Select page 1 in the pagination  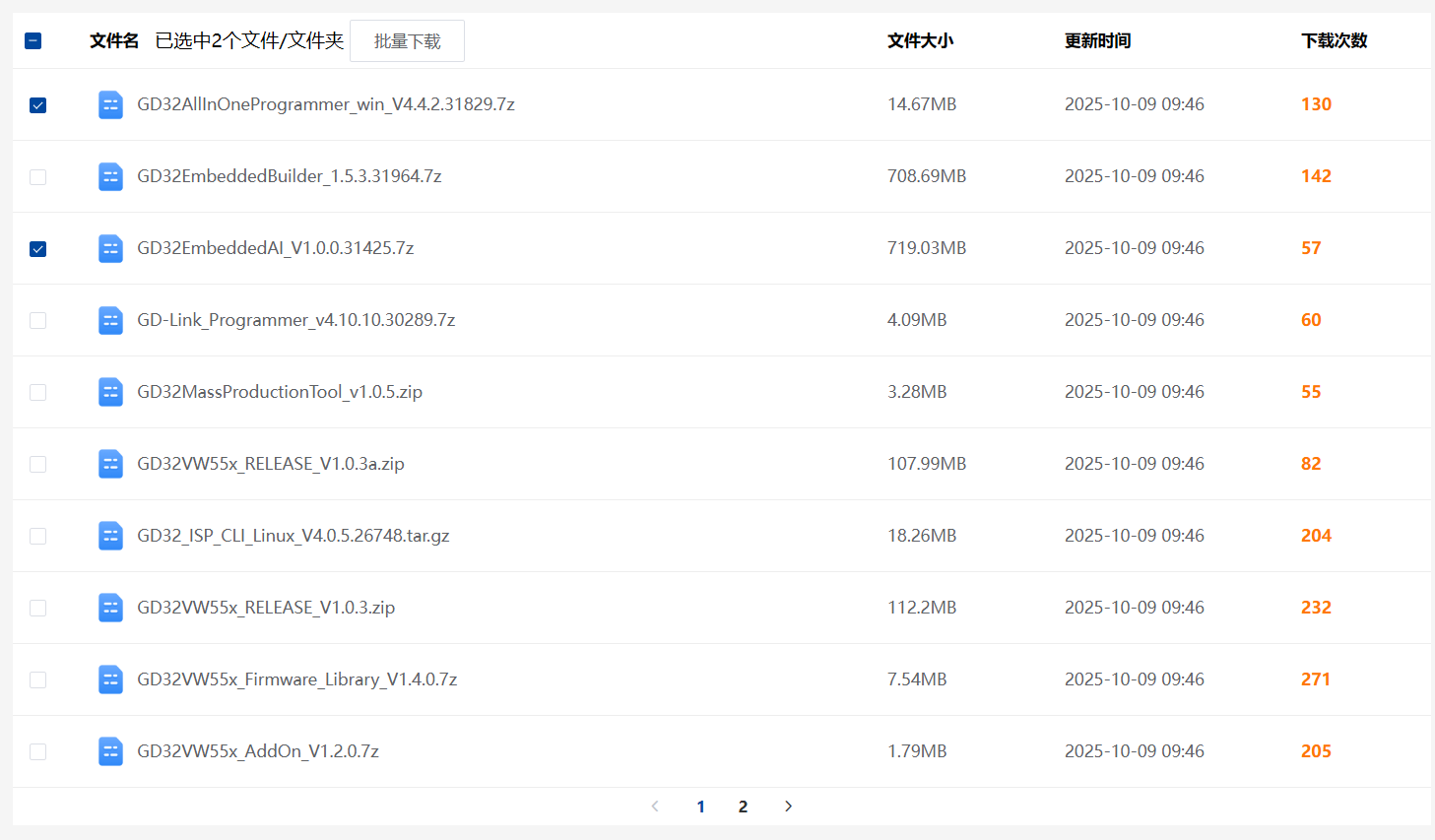[700, 807]
